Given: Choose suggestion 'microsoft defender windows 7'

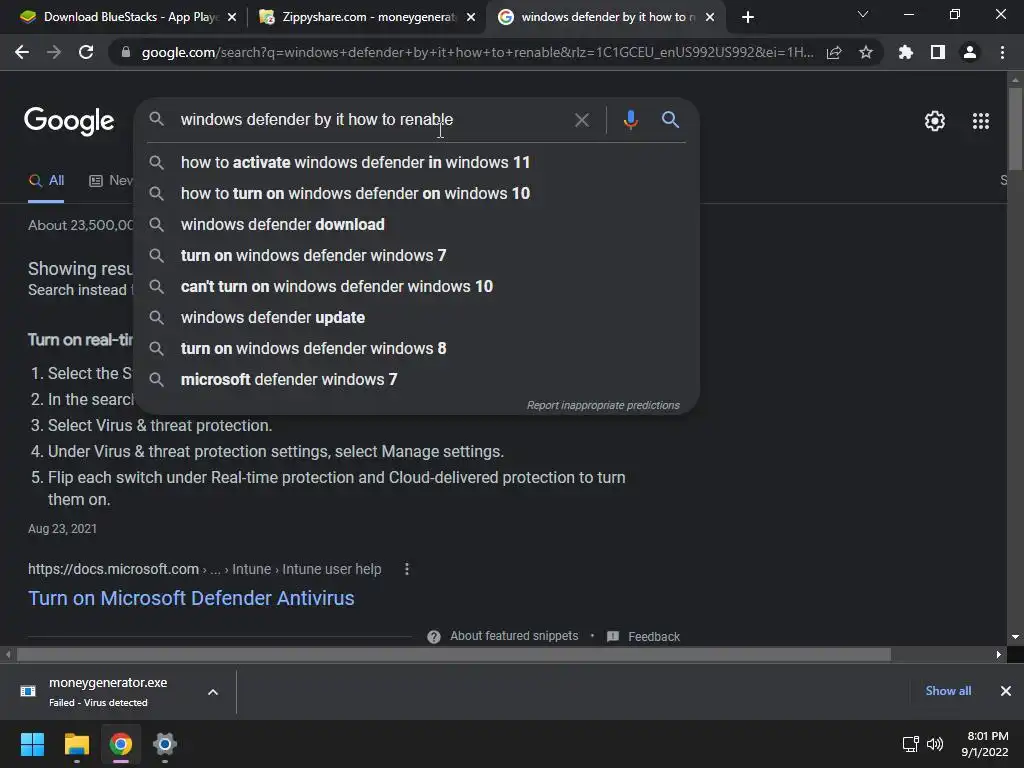Looking at the screenshot, I should click(417, 379).
